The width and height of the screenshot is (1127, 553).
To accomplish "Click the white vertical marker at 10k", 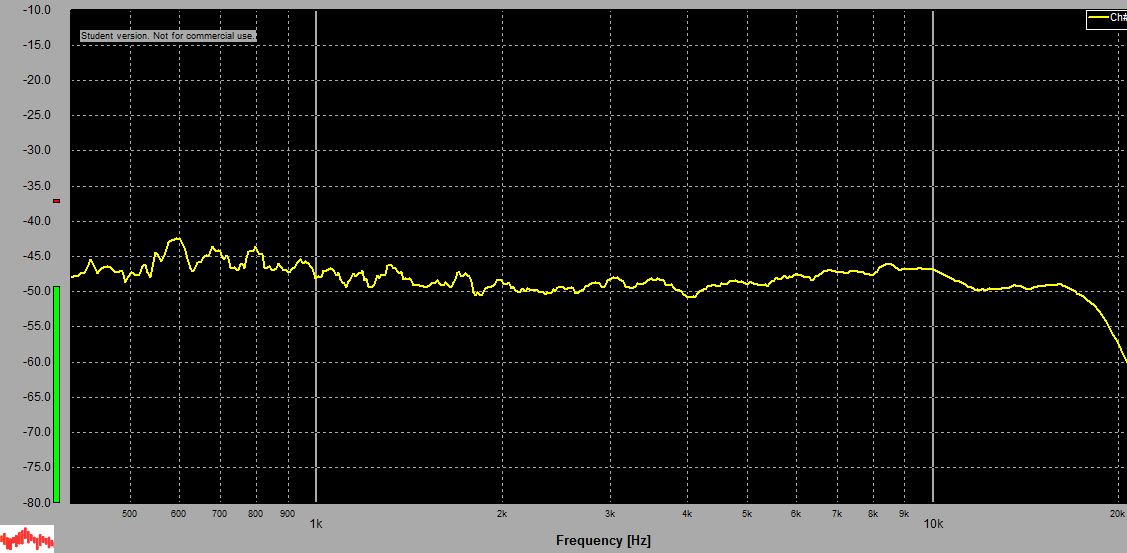I will tap(933, 256).
